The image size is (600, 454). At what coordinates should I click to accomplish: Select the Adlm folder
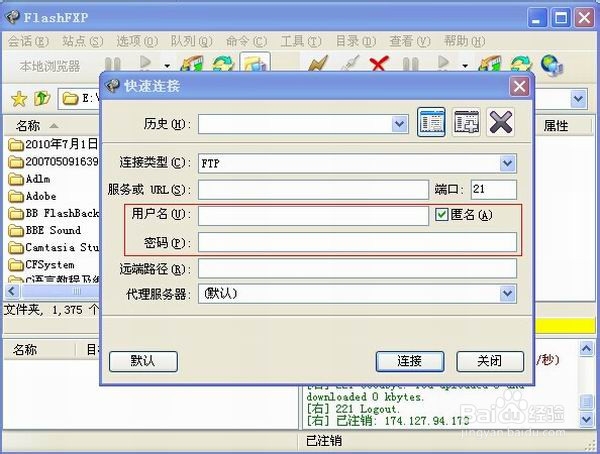pyautogui.click(x=29, y=179)
